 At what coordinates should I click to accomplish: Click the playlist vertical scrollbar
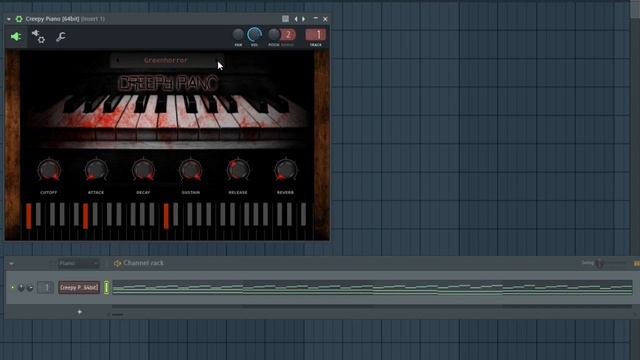[635, 9]
